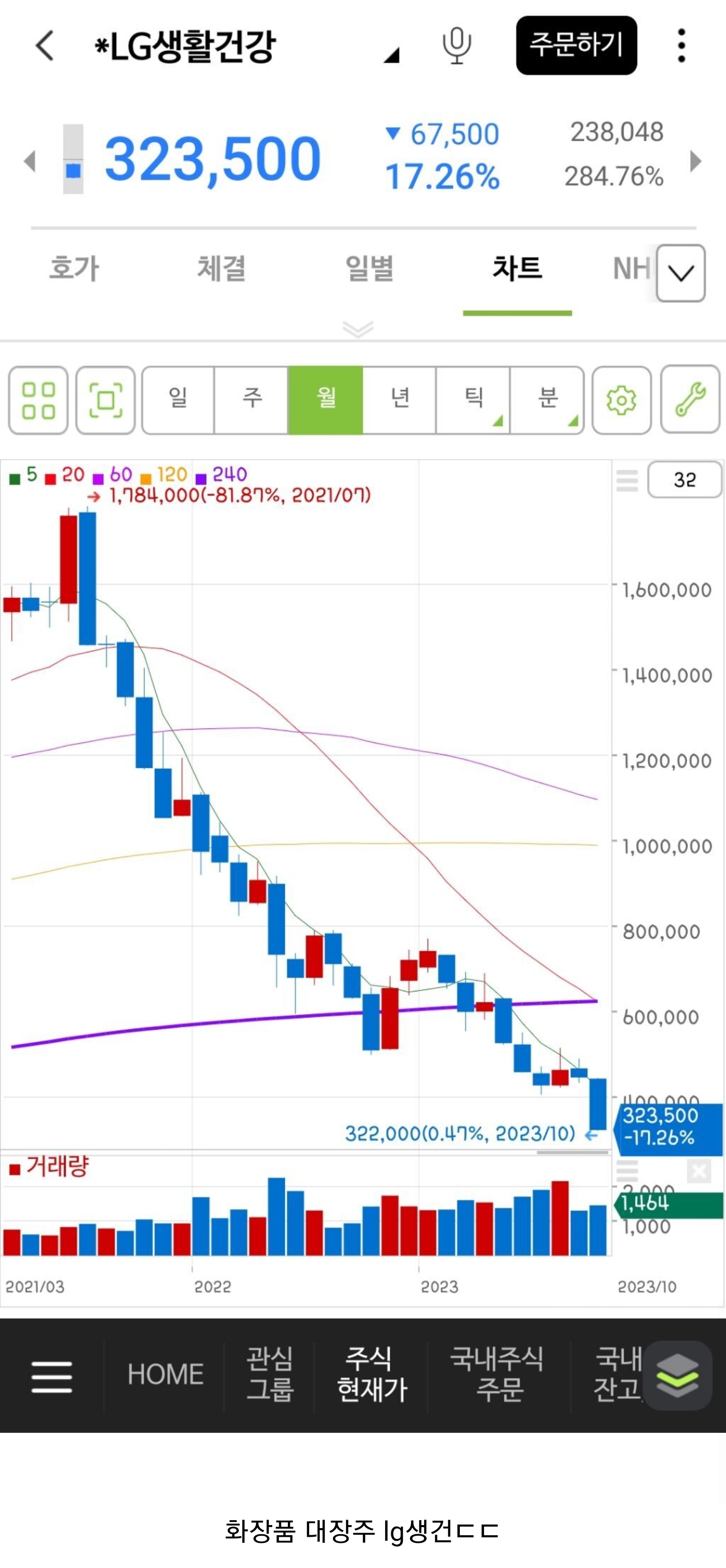Tap the fullscreen chart icon
Viewport: 726px width, 1568px height.
click(106, 400)
